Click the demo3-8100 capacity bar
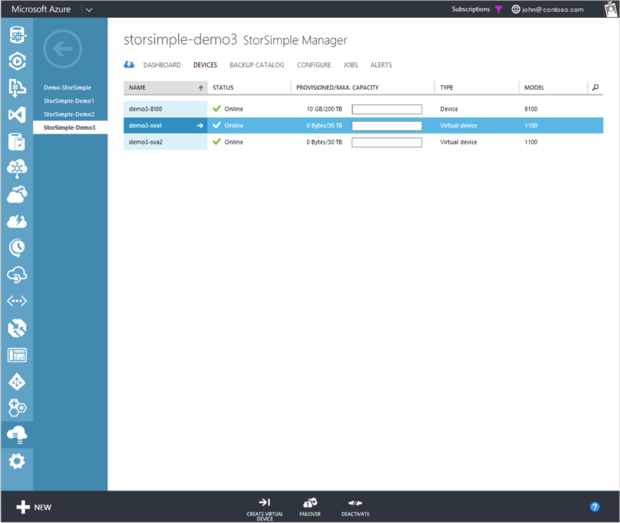This screenshot has width=620, height=523. [x=387, y=109]
